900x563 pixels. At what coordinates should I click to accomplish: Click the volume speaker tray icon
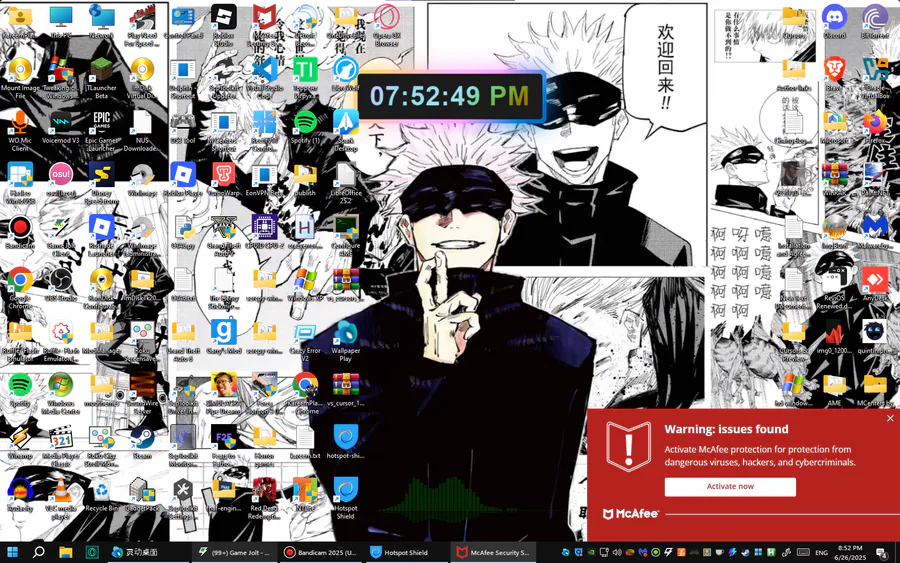coord(617,553)
